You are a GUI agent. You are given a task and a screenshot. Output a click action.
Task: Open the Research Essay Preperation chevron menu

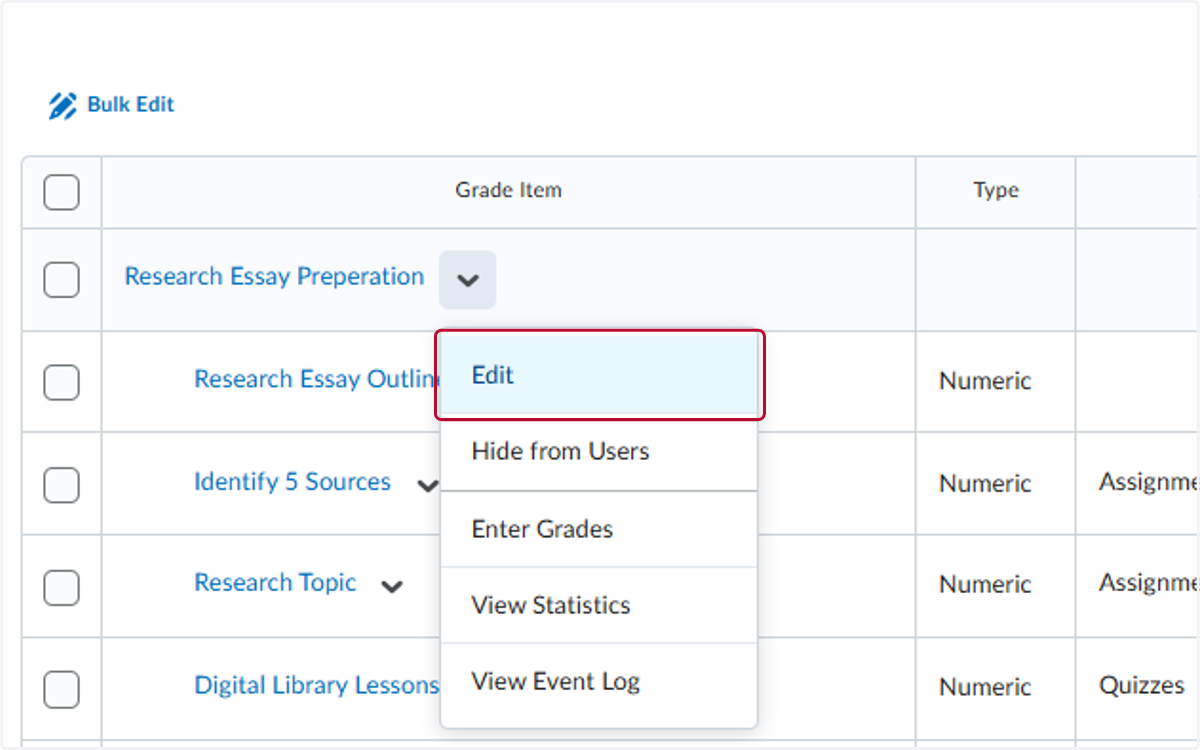[x=467, y=280]
